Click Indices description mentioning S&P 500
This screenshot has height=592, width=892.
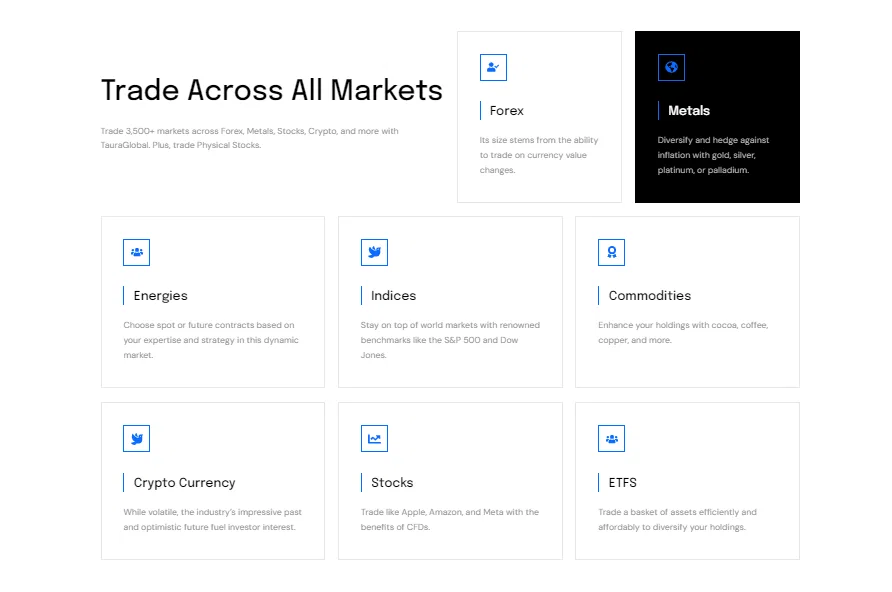(450, 340)
